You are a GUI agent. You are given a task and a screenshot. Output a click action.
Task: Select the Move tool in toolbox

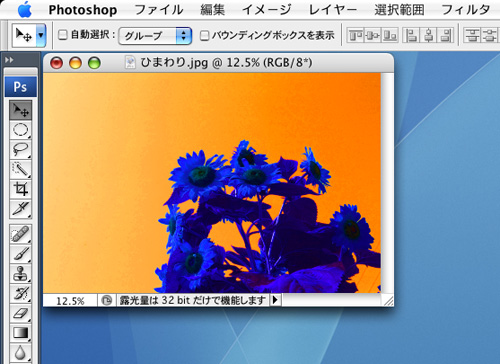[21, 110]
